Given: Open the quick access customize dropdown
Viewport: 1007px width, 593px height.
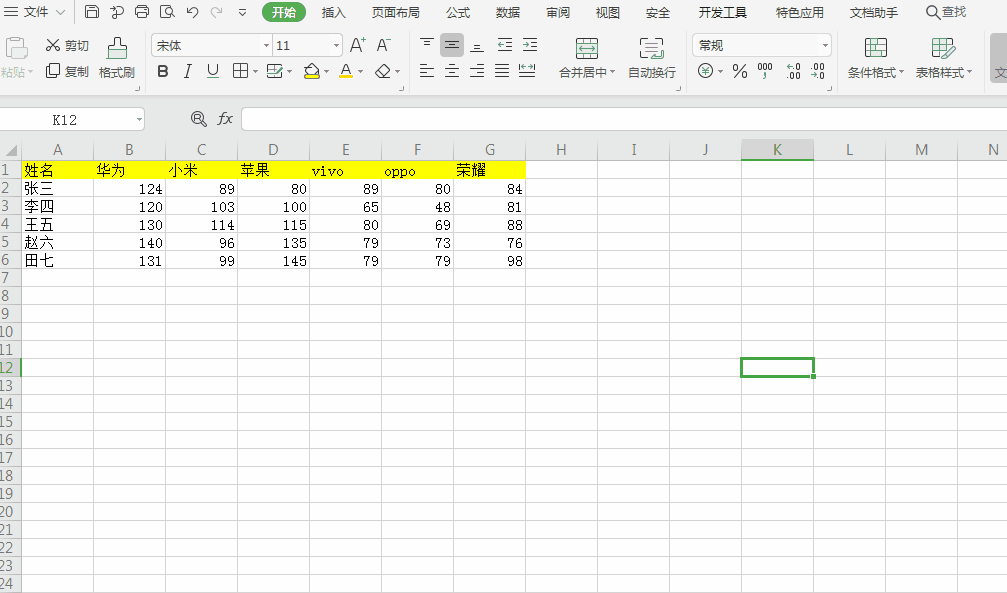Looking at the screenshot, I should [x=242, y=12].
